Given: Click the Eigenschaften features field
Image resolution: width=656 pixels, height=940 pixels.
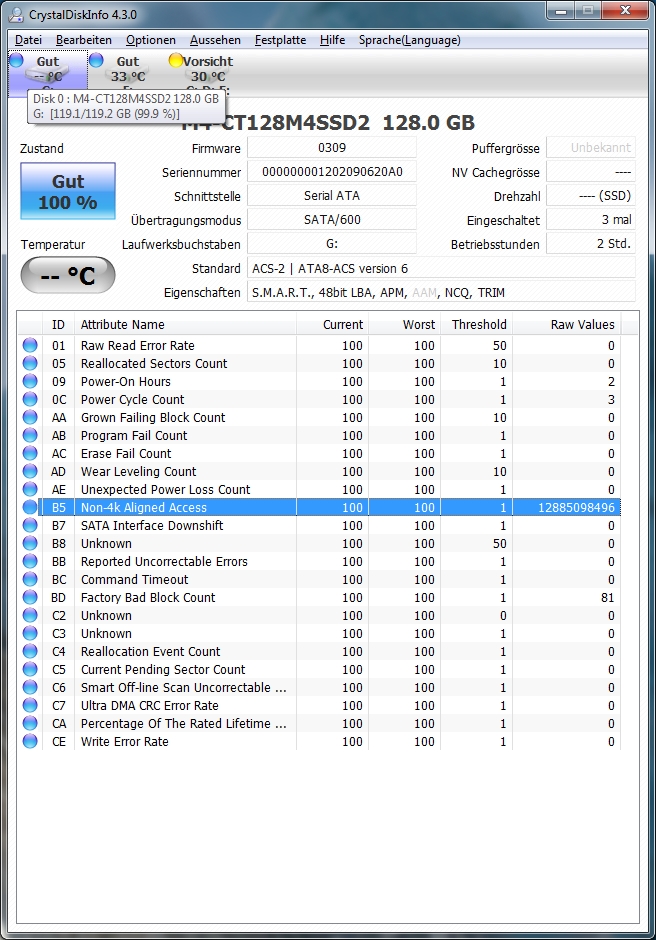Looking at the screenshot, I should [441, 292].
